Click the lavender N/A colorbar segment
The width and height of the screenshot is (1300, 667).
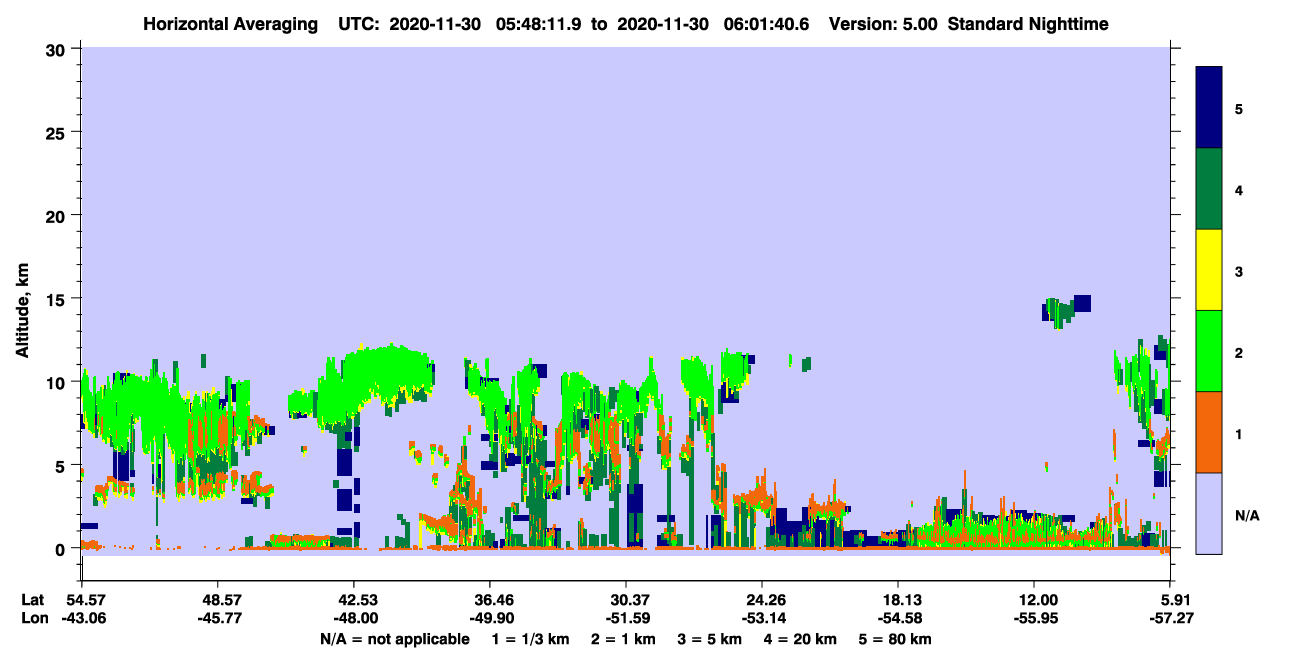[1209, 513]
